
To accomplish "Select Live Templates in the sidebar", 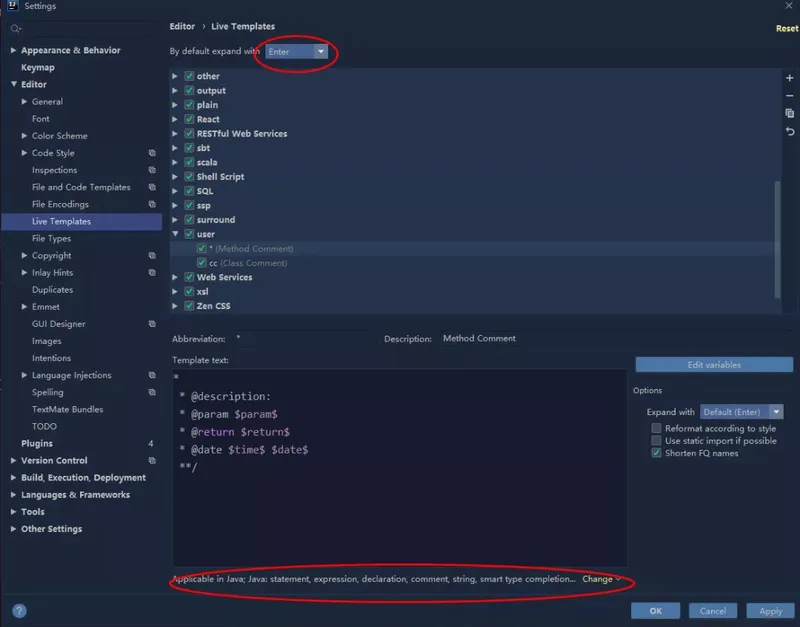I will (x=82, y=221).
